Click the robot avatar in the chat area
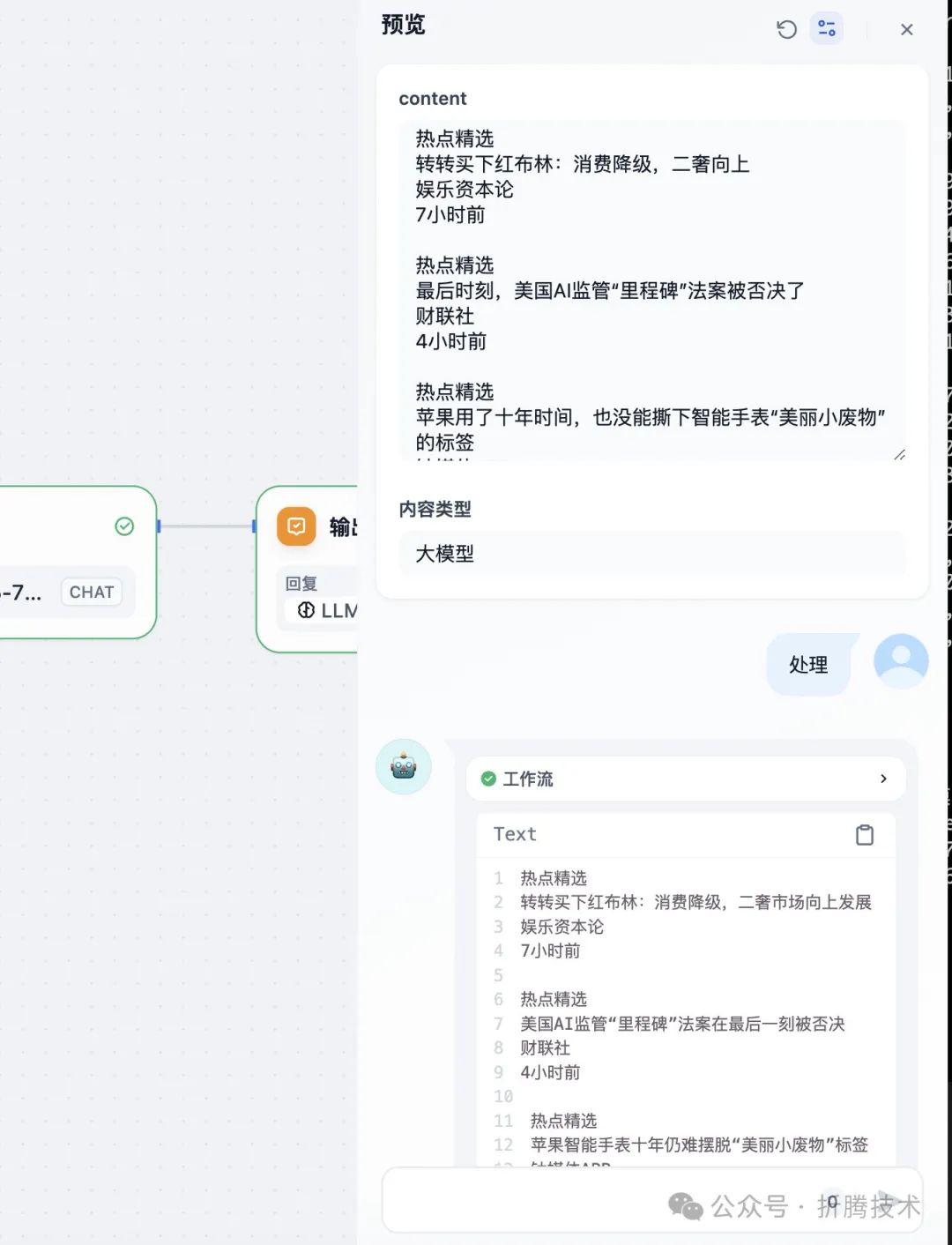952x1245 pixels. (x=403, y=767)
